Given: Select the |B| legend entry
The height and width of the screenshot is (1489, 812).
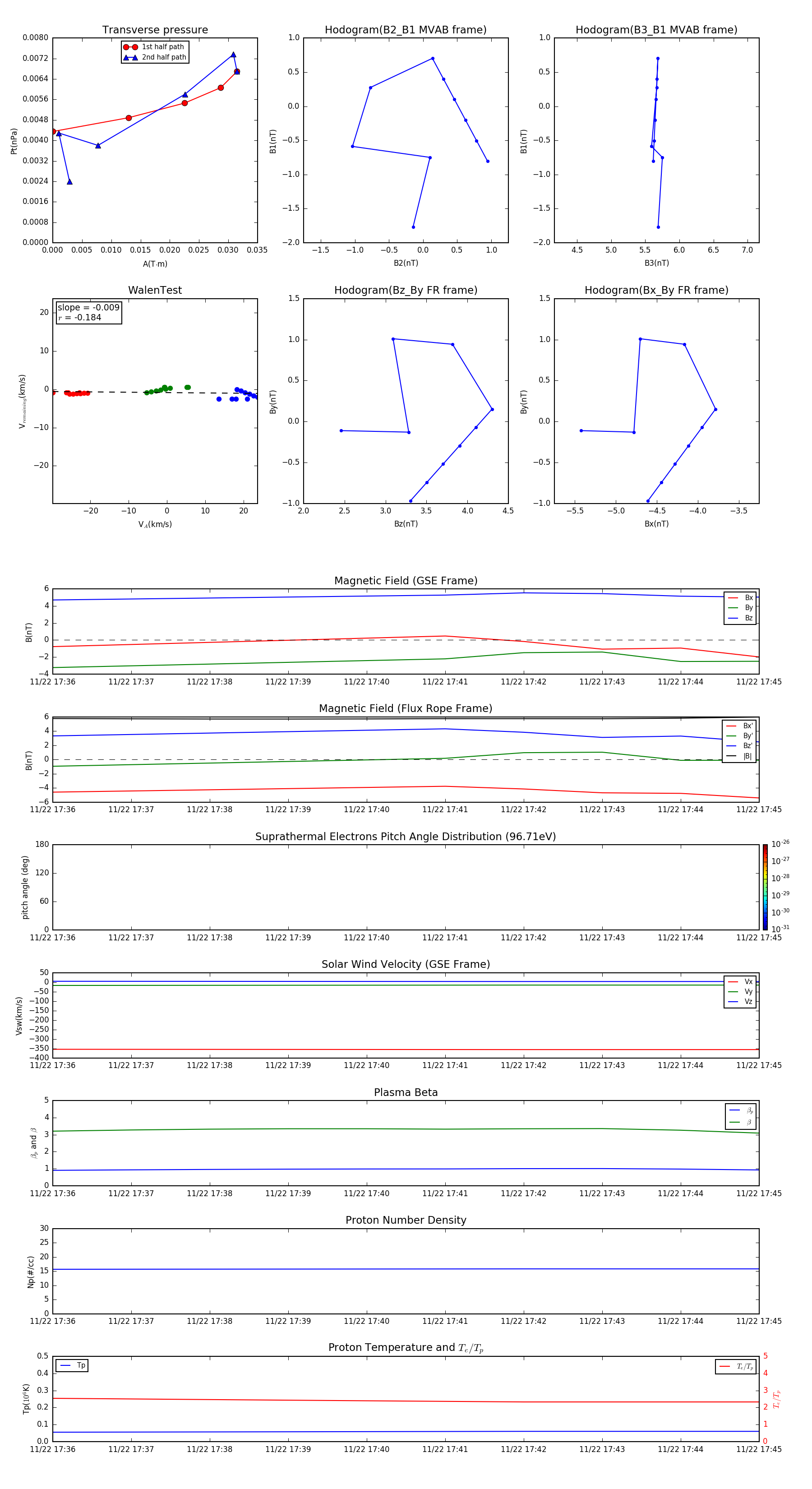Looking at the screenshot, I should pyautogui.click(x=739, y=756).
